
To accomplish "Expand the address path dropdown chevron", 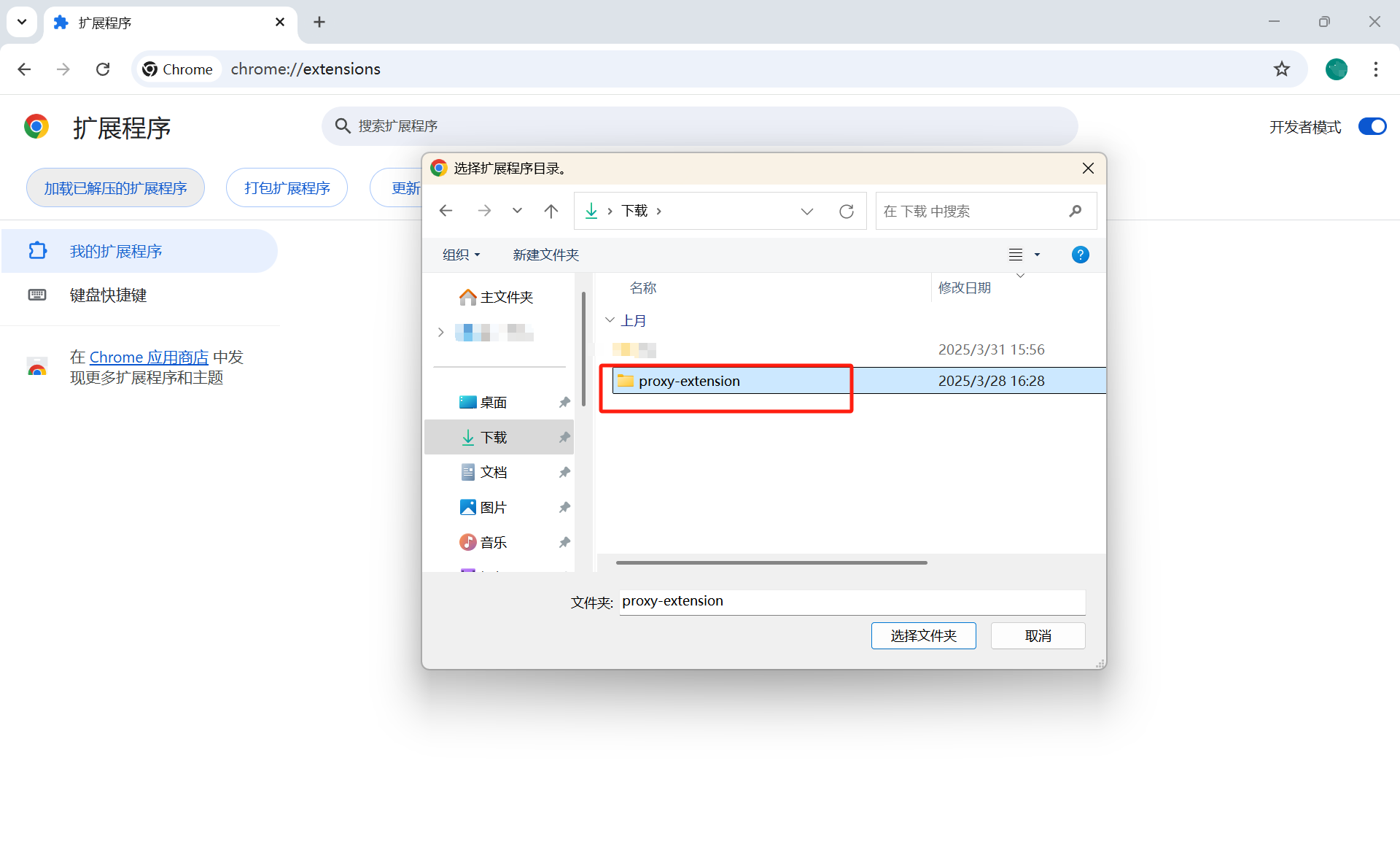I will 806,212.
